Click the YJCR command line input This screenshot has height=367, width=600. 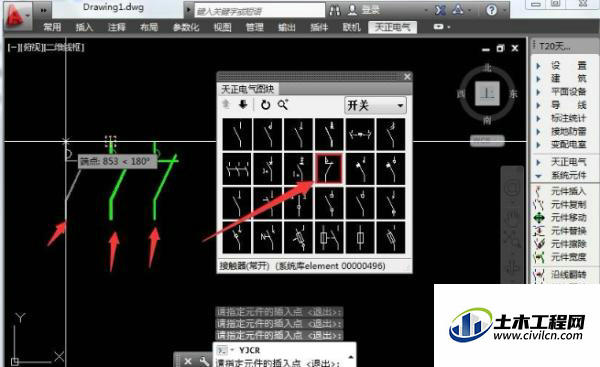click(283, 350)
